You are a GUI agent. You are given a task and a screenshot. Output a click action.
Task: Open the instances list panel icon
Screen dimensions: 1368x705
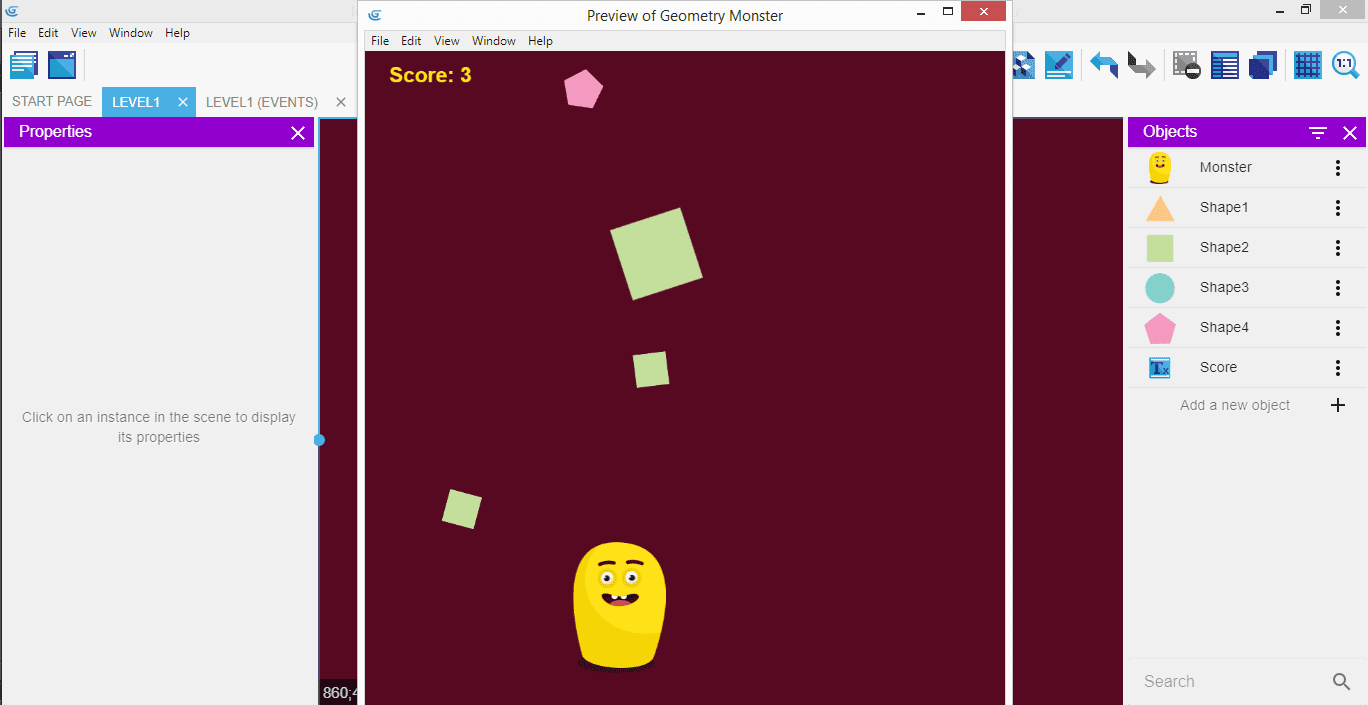[1225, 65]
